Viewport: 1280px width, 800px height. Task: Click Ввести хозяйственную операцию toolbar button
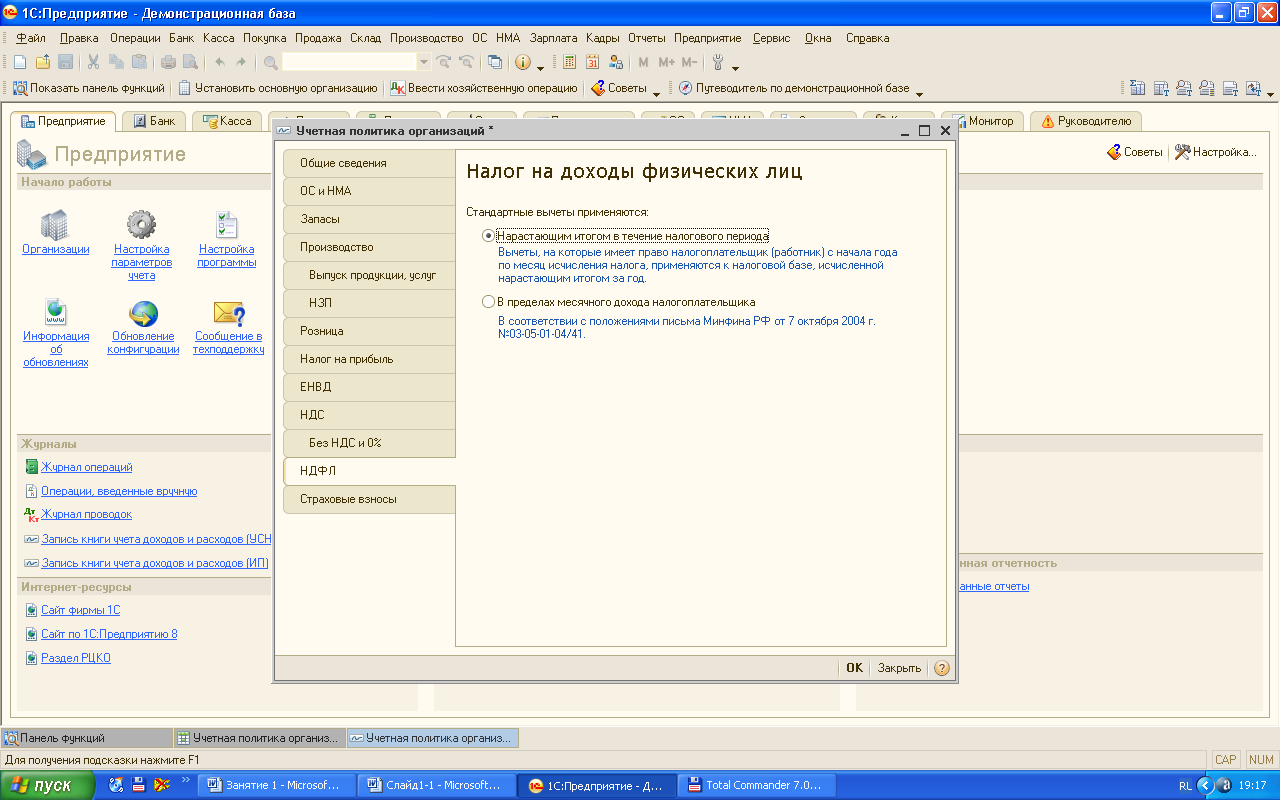click(484, 88)
